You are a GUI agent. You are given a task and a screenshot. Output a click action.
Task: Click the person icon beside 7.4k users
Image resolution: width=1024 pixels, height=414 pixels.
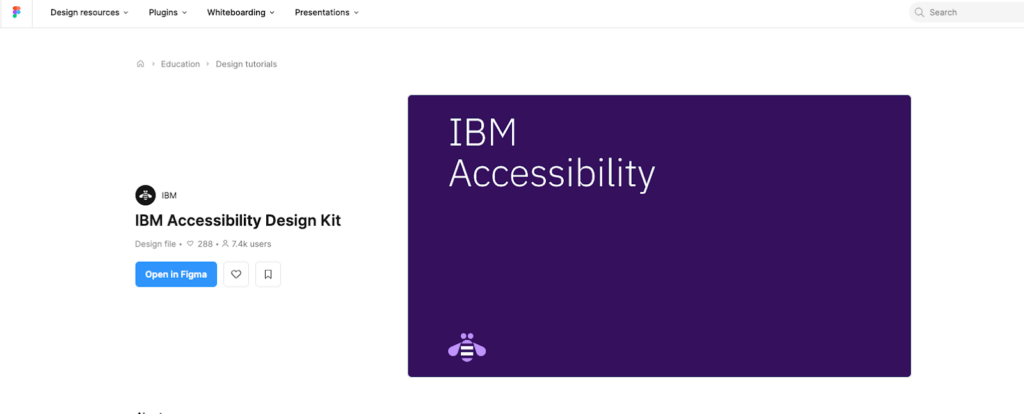pos(225,244)
